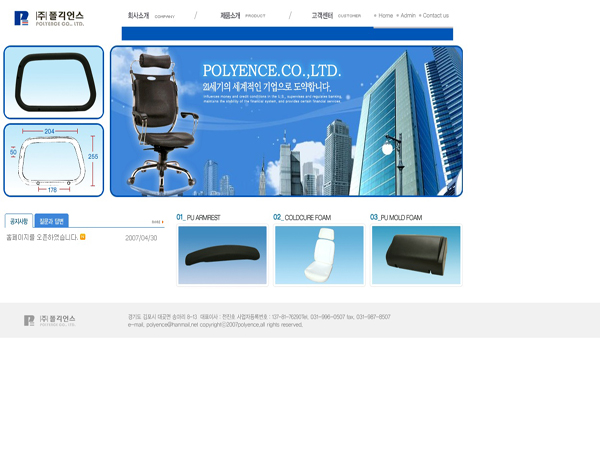Click the office chair main banner
600x450 pixels.
click(286, 121)
